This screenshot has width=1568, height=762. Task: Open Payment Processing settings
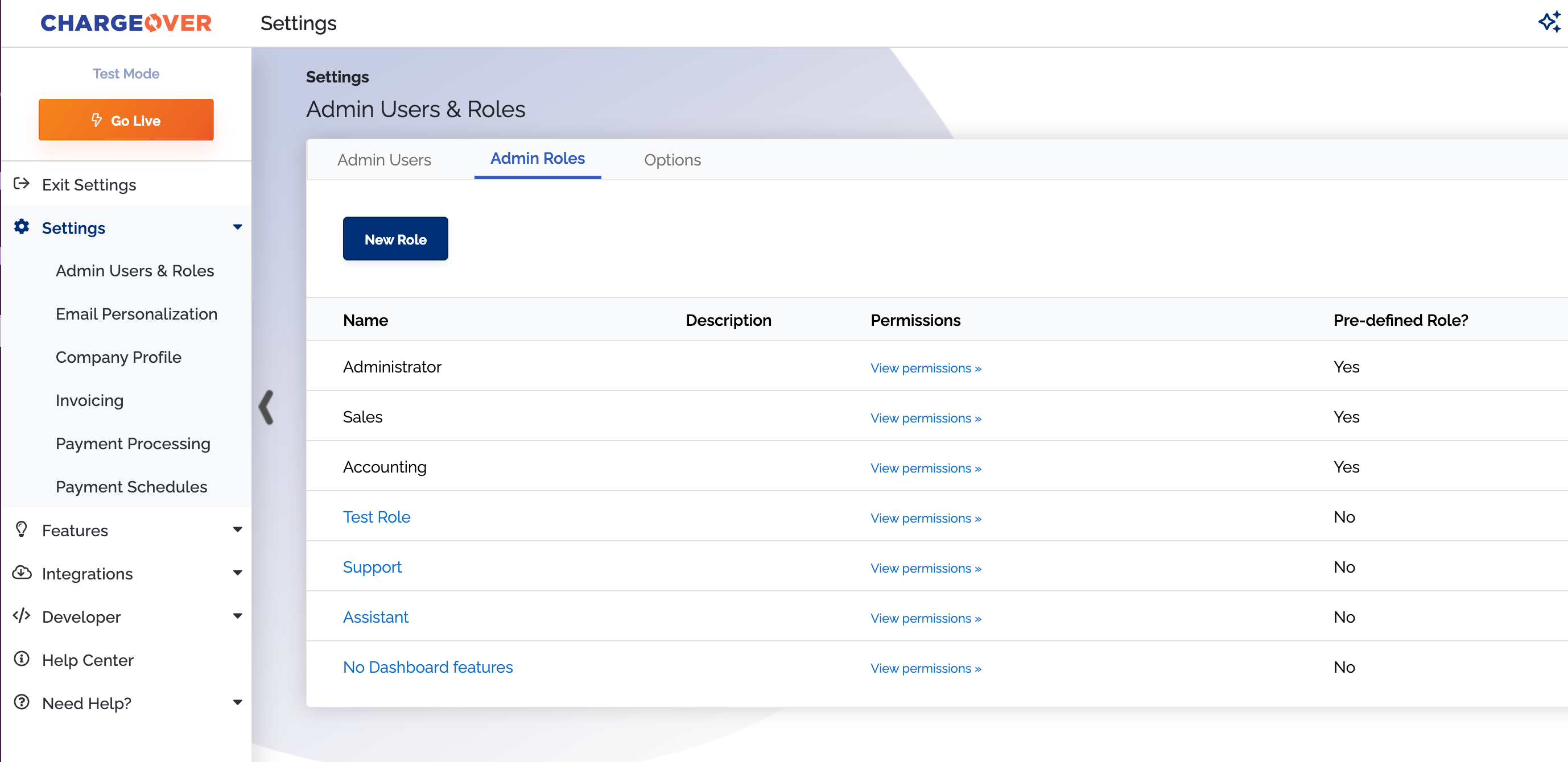133,444
